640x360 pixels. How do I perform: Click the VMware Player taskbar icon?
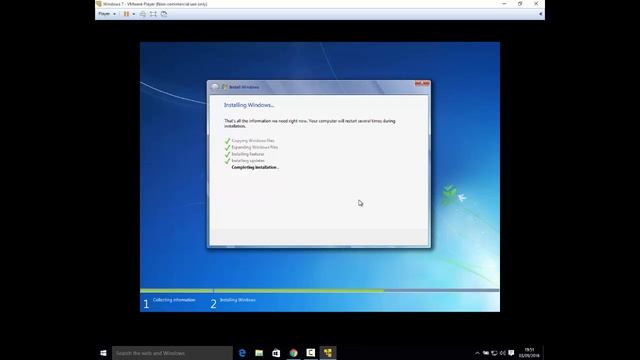click(x=328, y=353)
